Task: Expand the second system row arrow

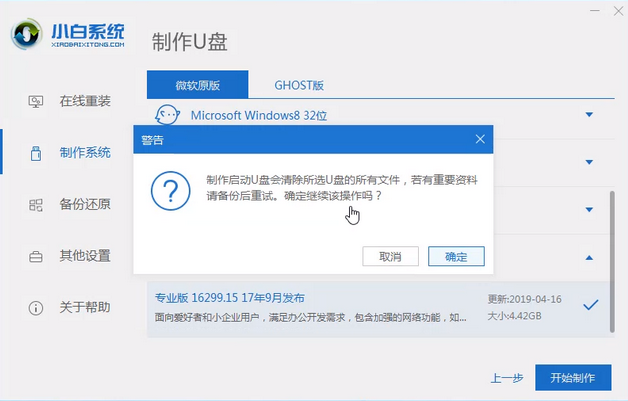Action: 589,162
